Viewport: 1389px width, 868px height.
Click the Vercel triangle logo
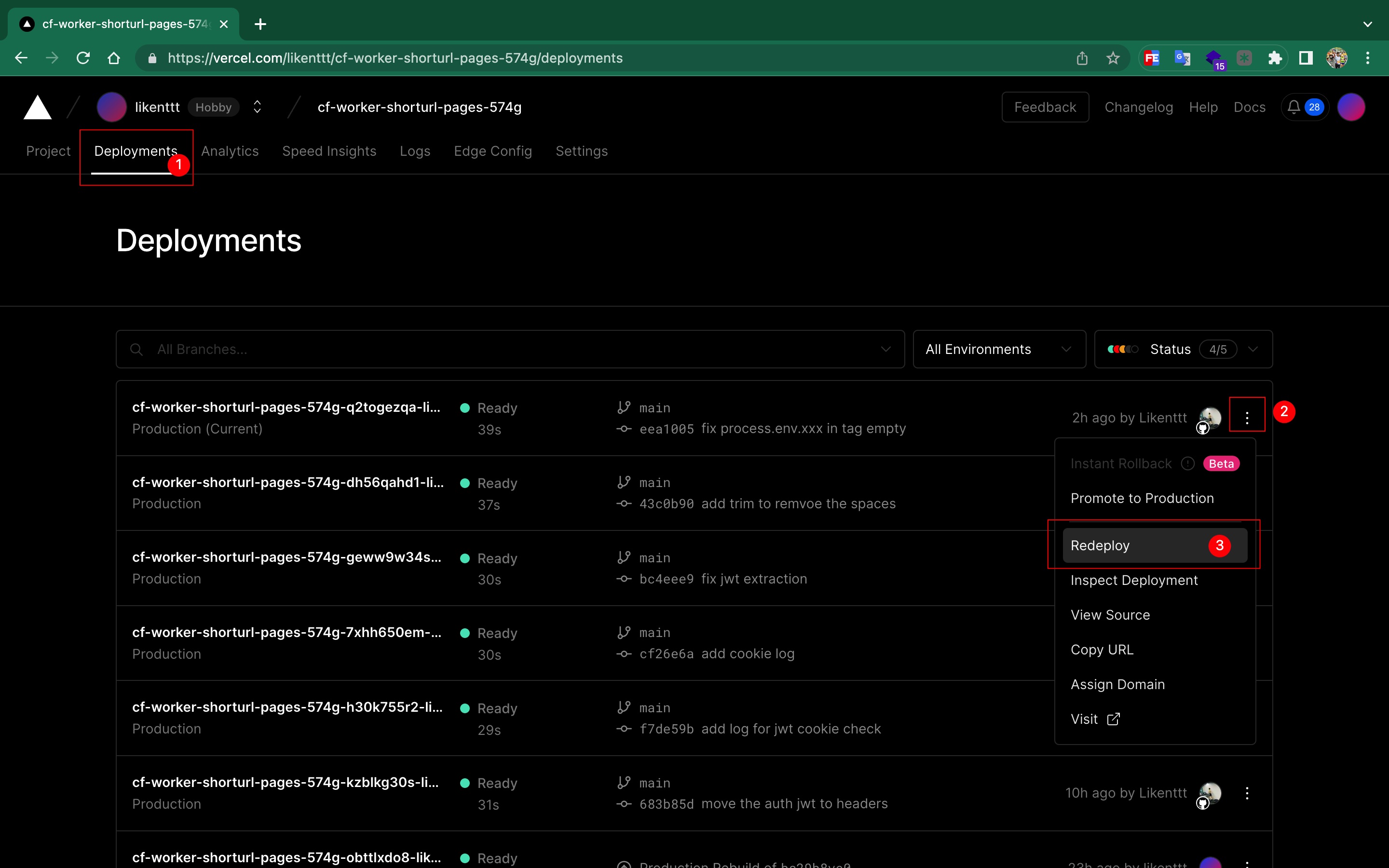[37, 108]
